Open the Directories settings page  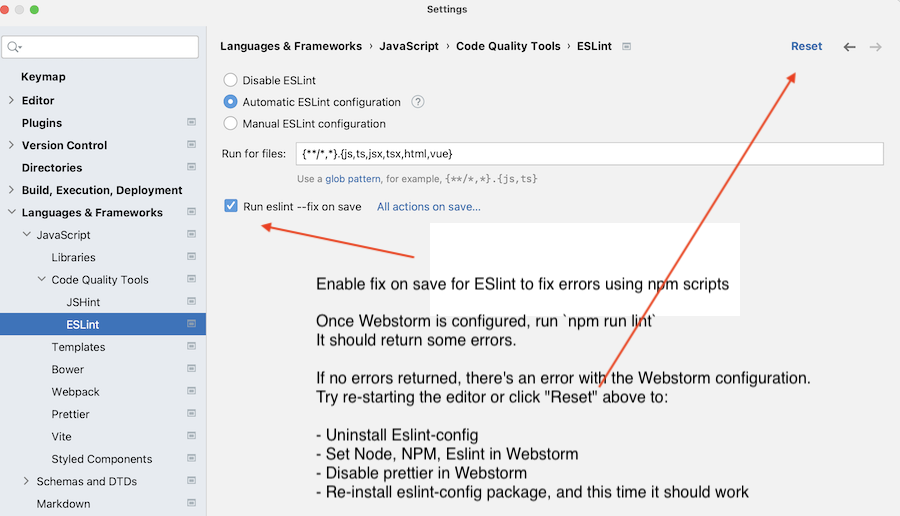point(52,168)
